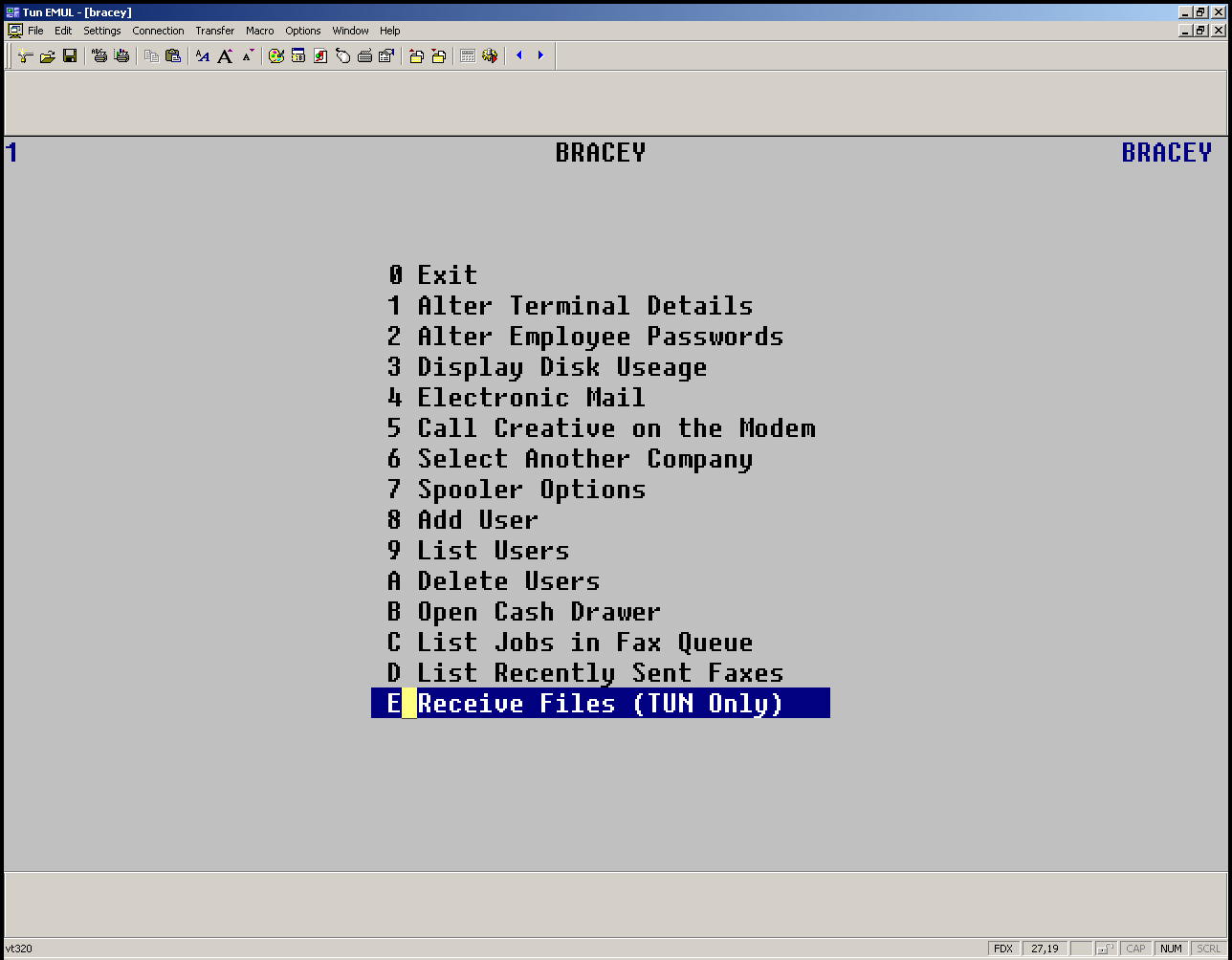
Task: Toggle the FDX duplex indicator
Action: tap(1002, 949)
